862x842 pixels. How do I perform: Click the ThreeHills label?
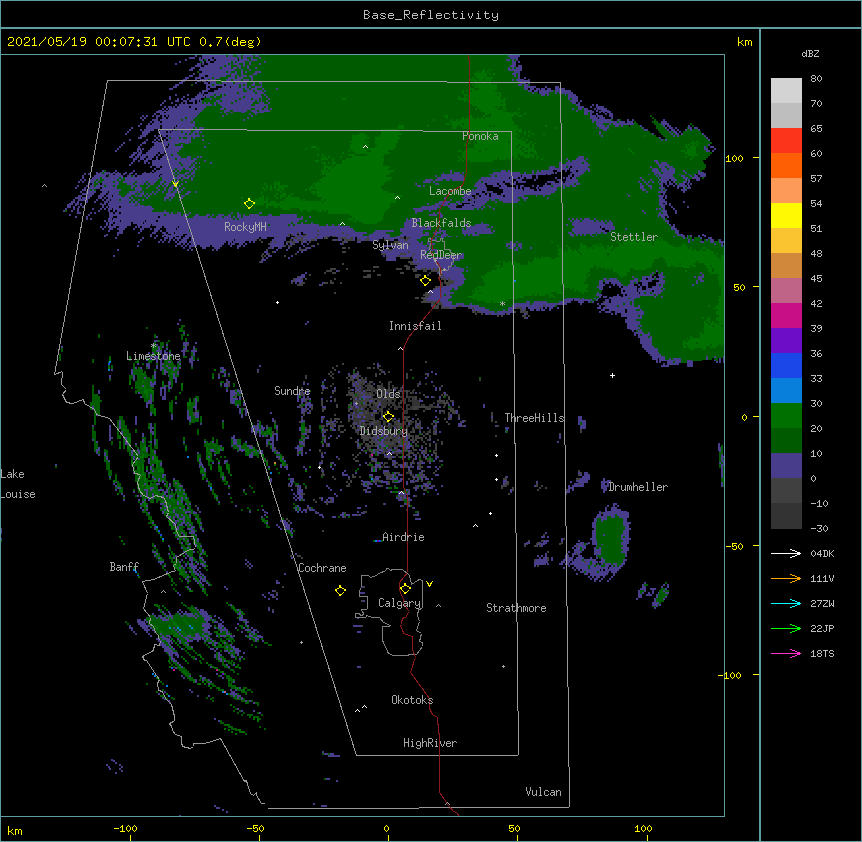(x=534, y=418)
